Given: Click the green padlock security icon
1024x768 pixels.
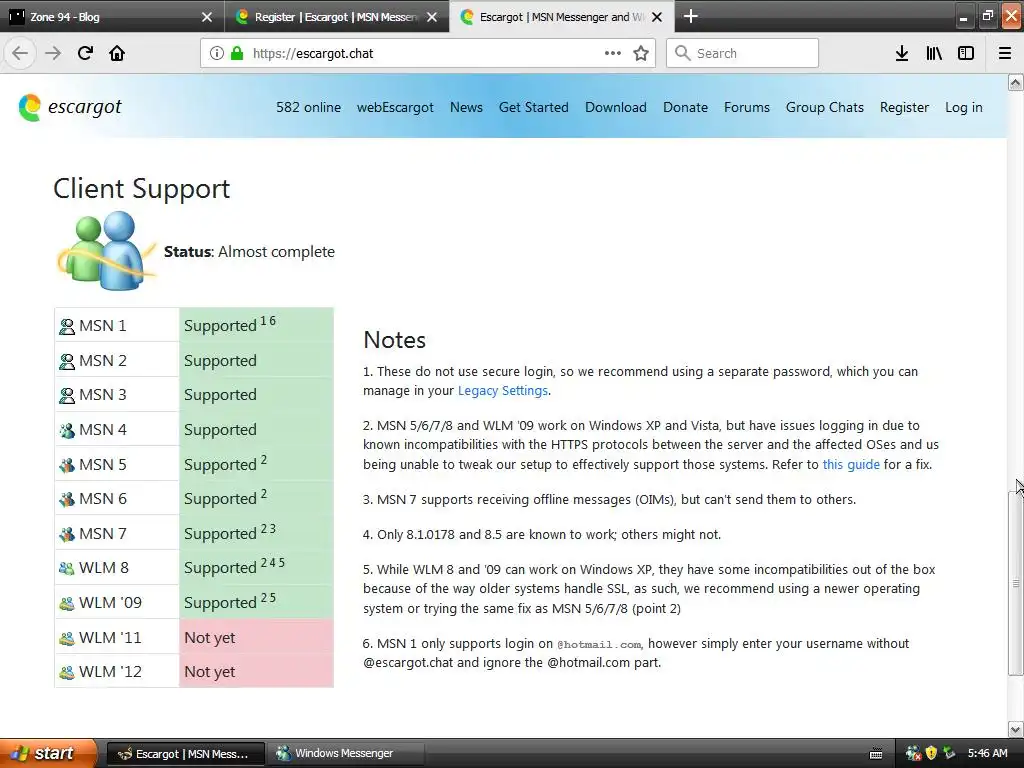Looking at the screenshot, I should [x=237, y=53].
